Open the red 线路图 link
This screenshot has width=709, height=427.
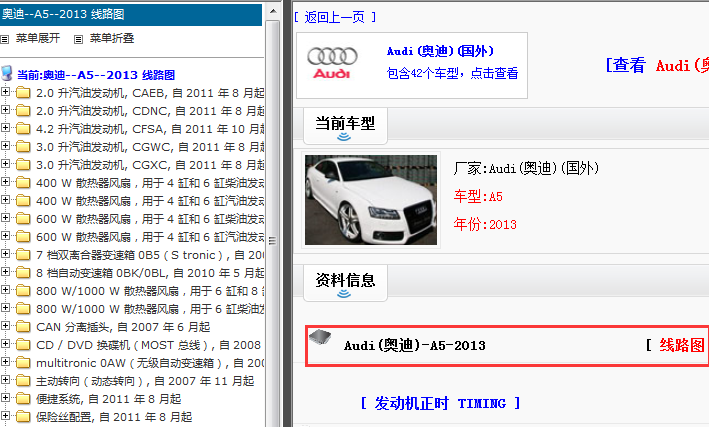(x=681, y=345)
